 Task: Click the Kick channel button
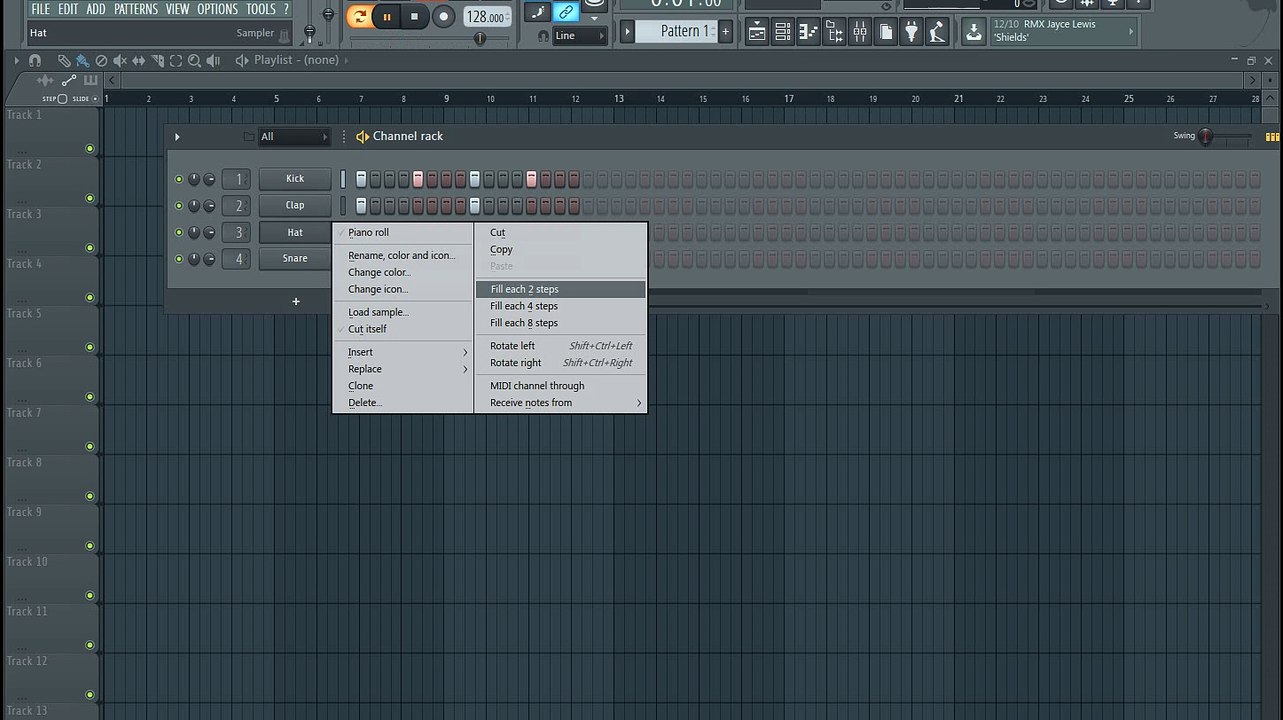tap(295, 179)
